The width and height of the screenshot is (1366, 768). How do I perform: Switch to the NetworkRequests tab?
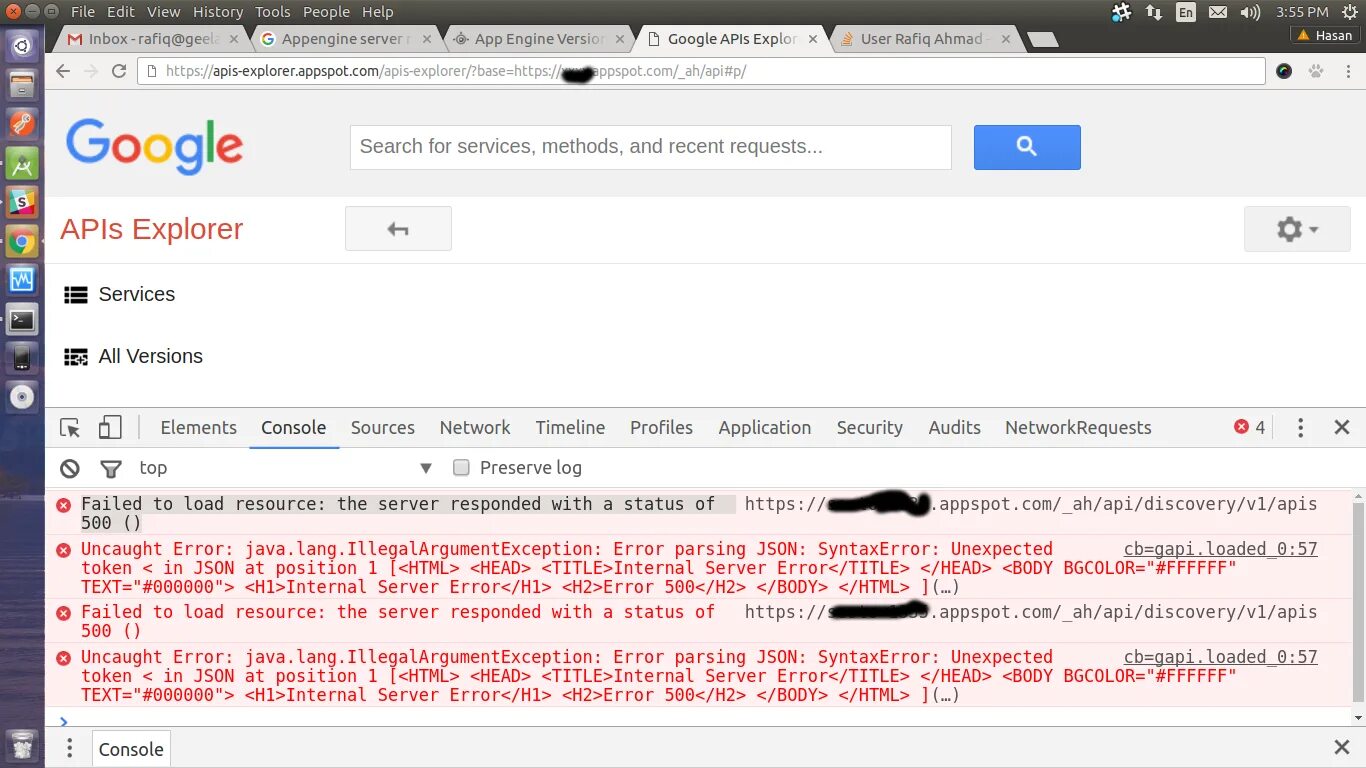[x=1078, y=427]
